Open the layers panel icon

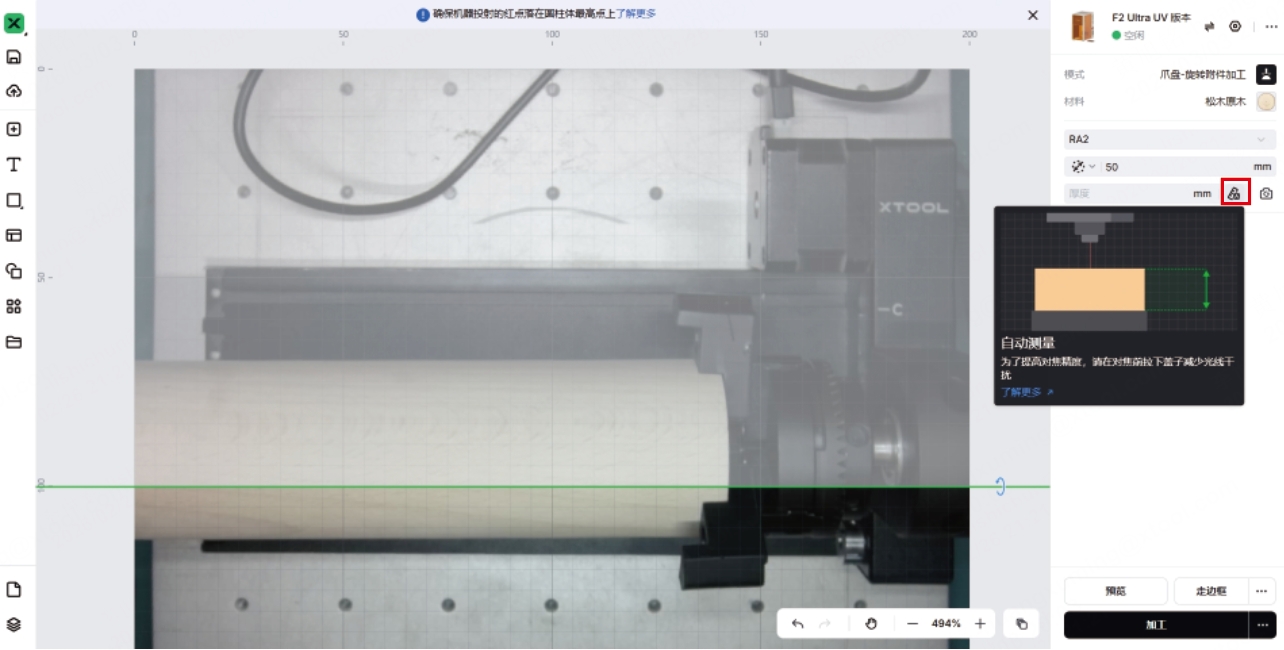tap(14, 624)
